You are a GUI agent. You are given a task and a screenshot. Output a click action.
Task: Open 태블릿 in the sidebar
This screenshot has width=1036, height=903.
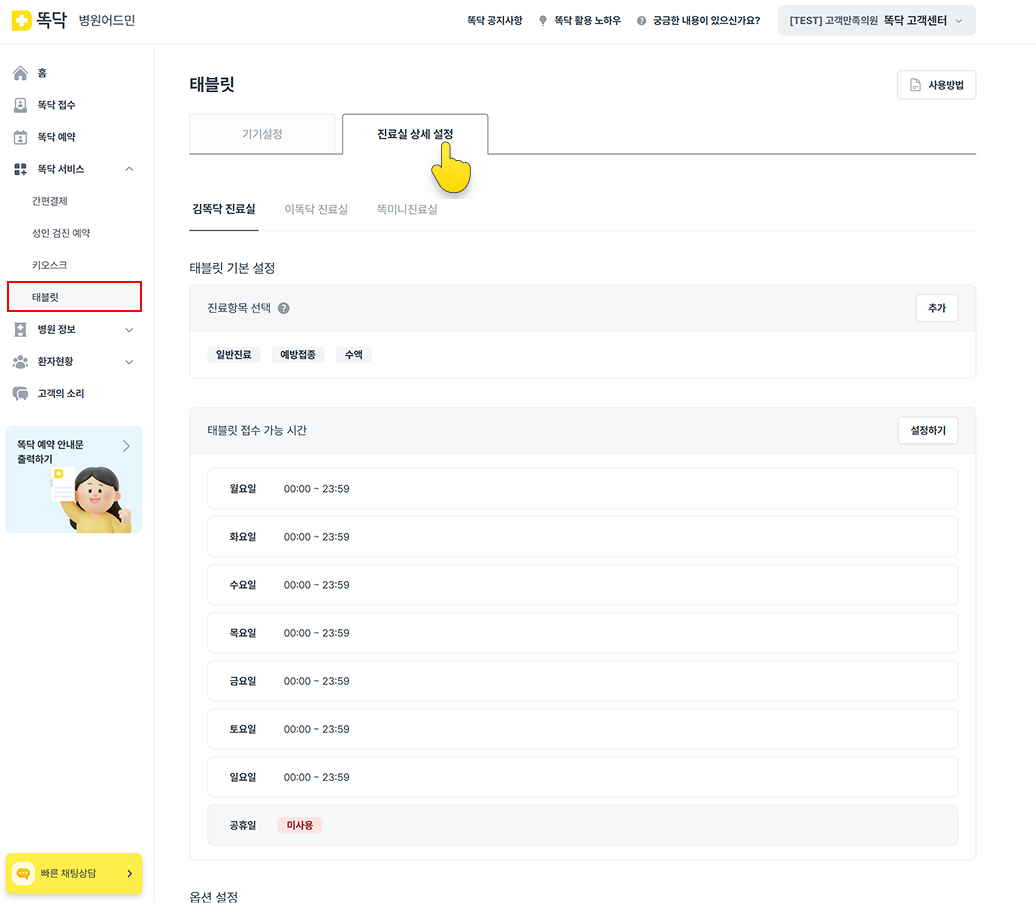coord(74,297)
